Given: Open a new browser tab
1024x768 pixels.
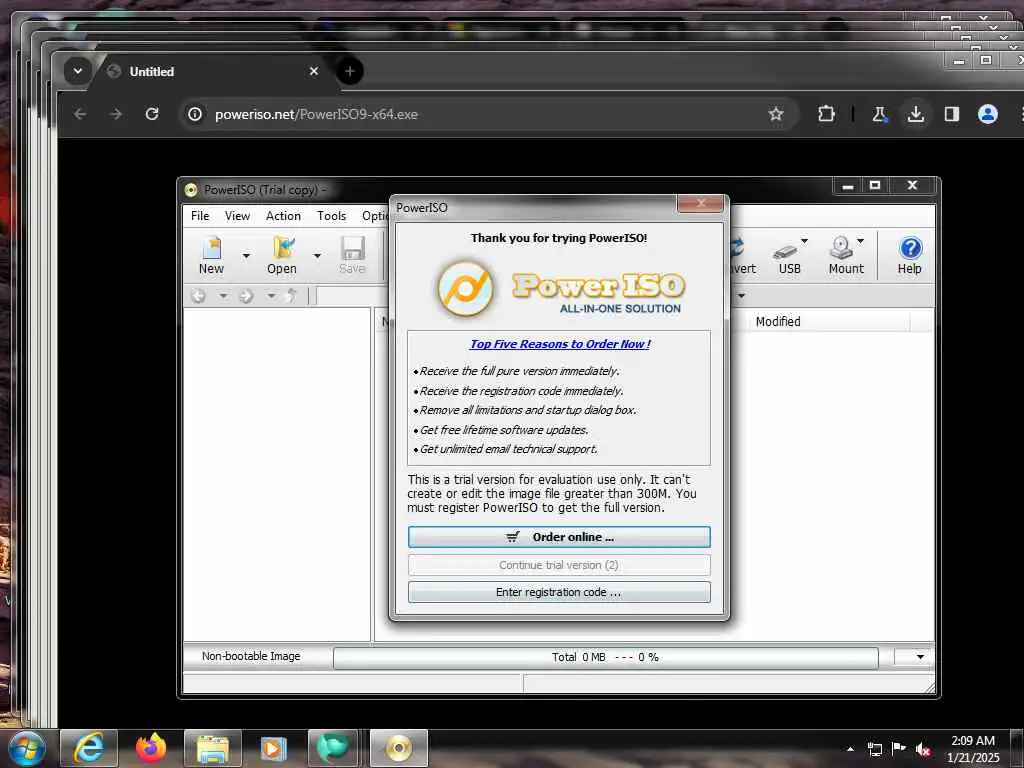Looking at the screenshot, I should (x=350, y=71).
